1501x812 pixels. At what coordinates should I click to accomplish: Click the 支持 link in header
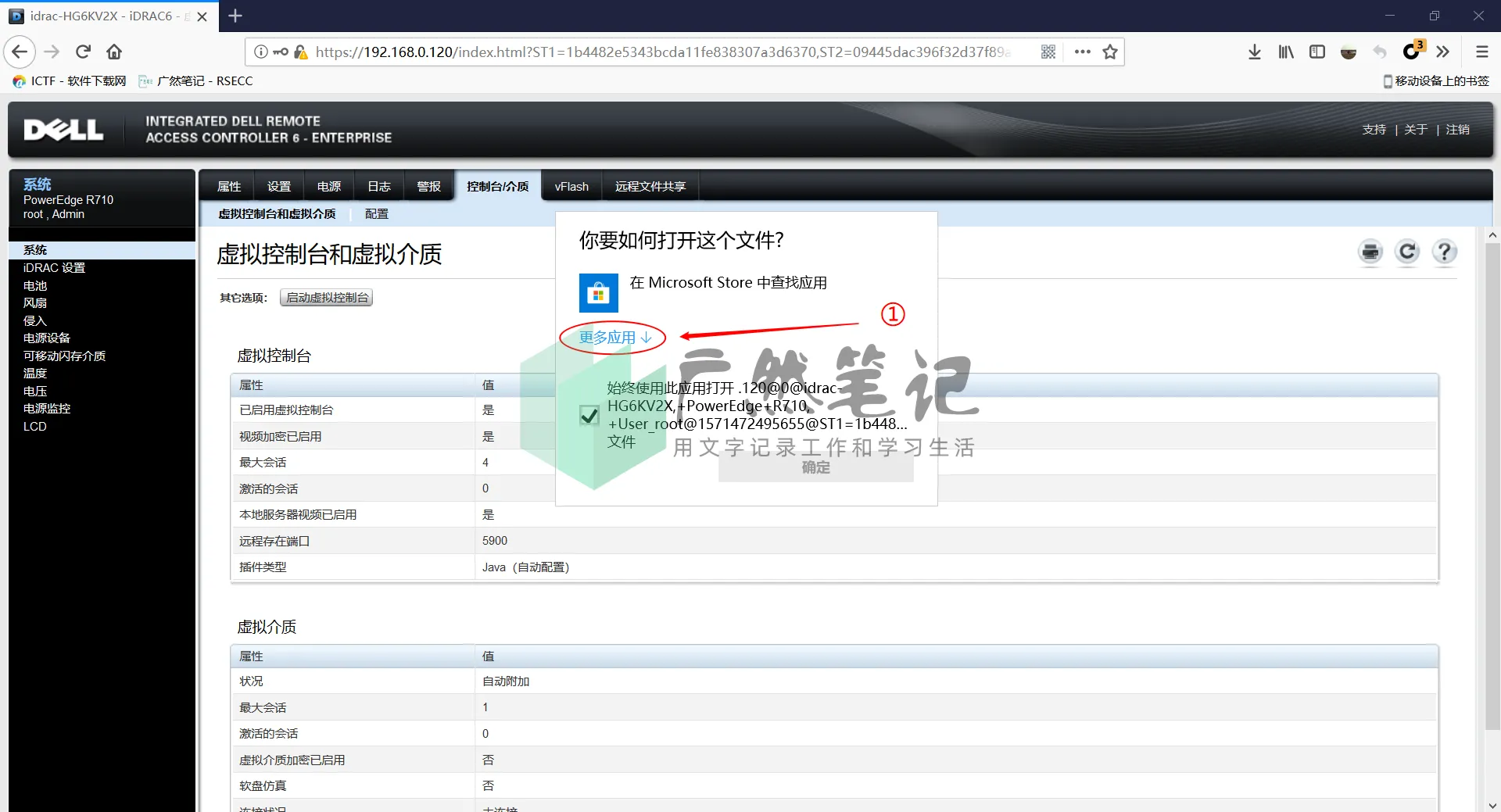pyautogui.click(x=1374, y=130)
